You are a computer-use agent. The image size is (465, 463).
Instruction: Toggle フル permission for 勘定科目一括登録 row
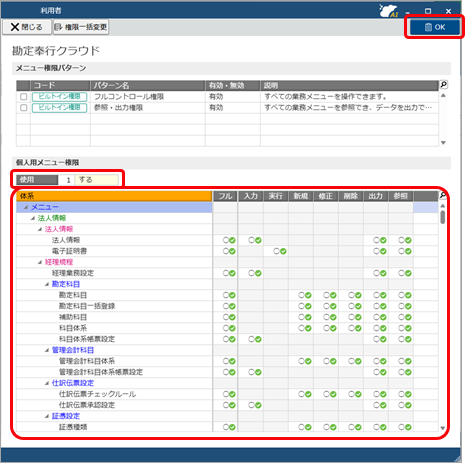[x=229, y=306]
